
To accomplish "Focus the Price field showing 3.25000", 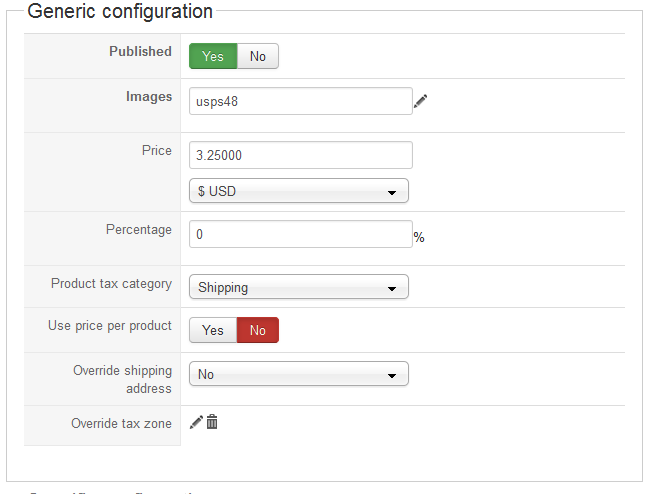I will pyautogui.click(x=300, y=156).
